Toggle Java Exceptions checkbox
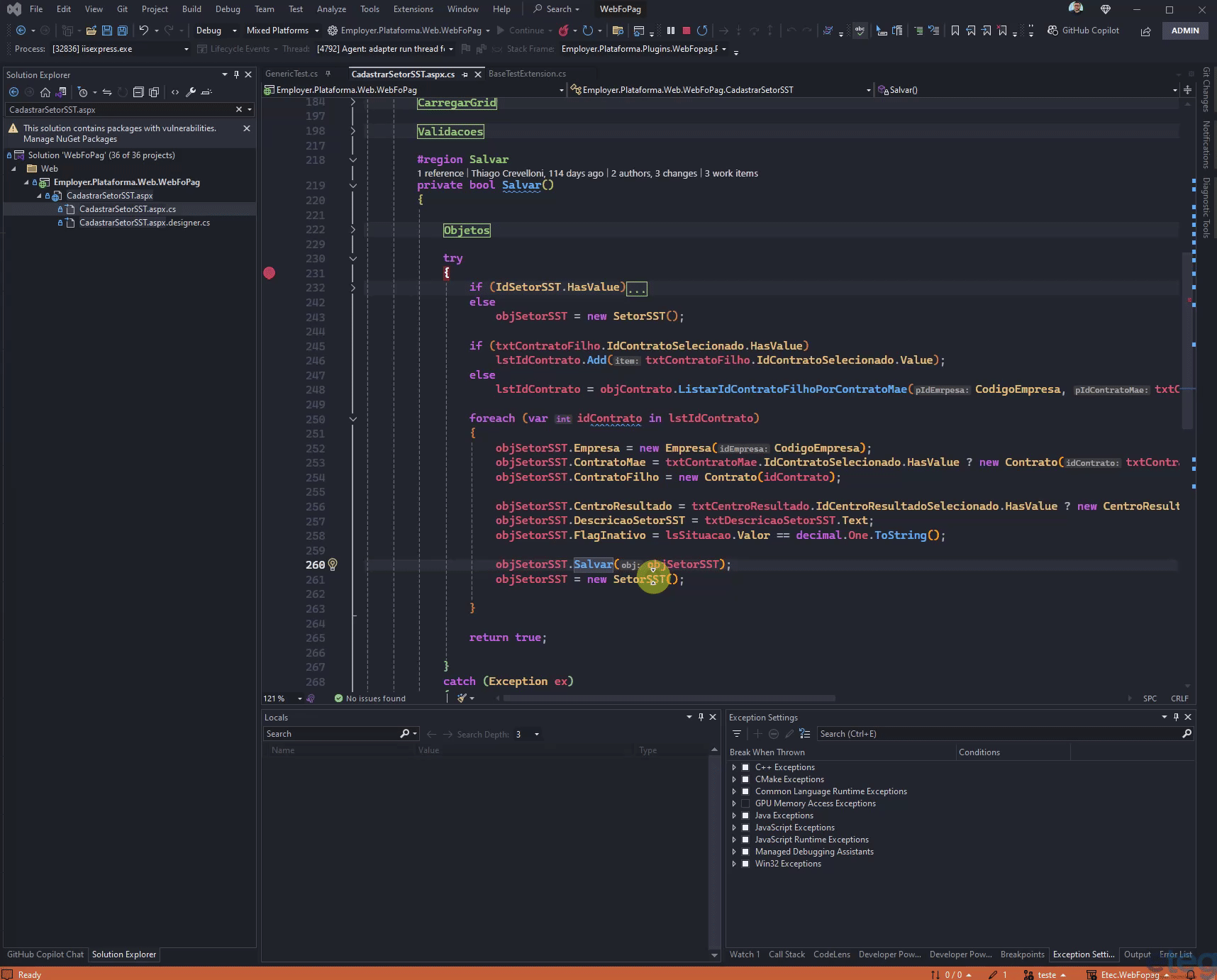 click(x=745, y=815)
